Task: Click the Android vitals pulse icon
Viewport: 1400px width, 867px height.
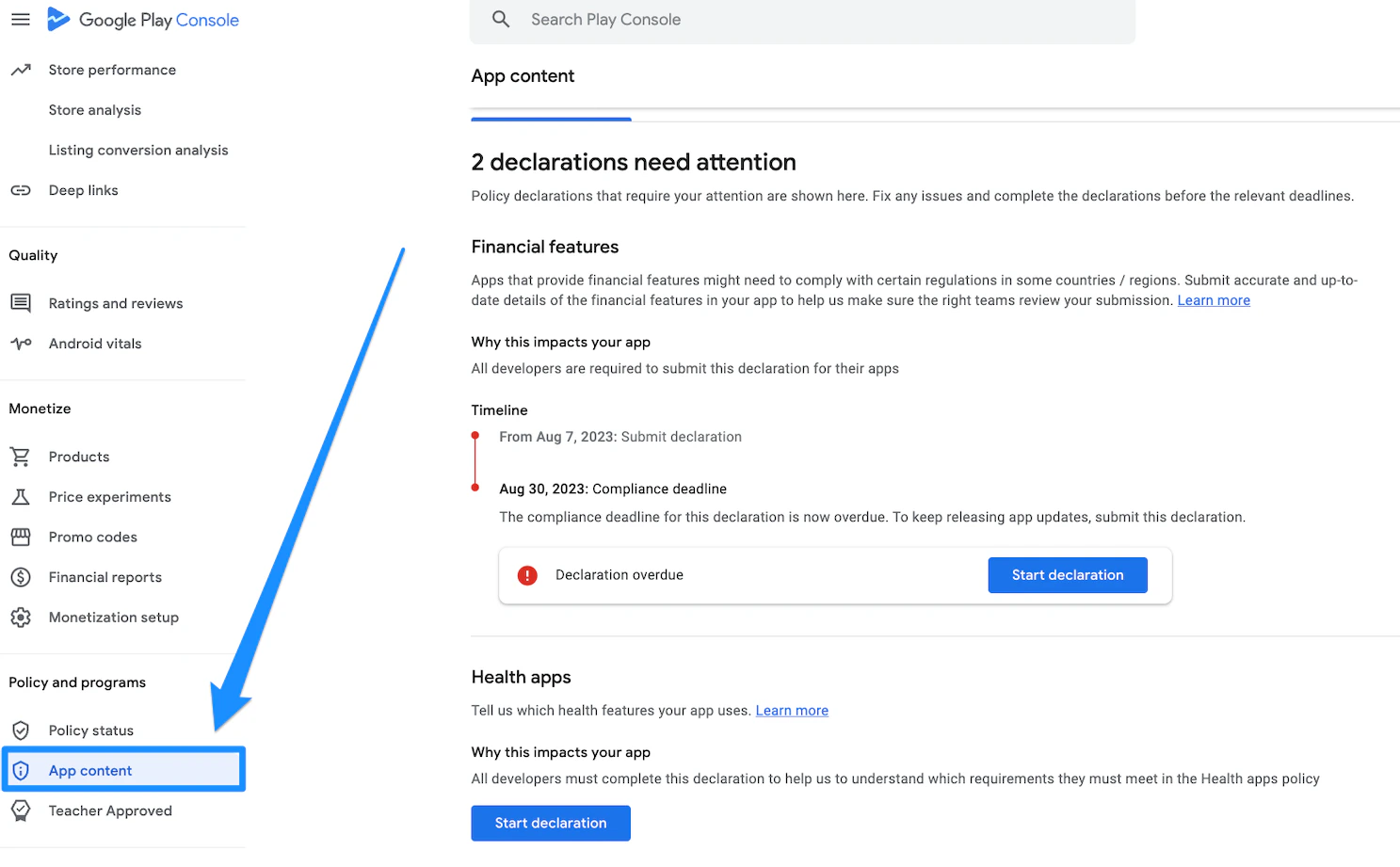Action: click(x=21, y=344)
